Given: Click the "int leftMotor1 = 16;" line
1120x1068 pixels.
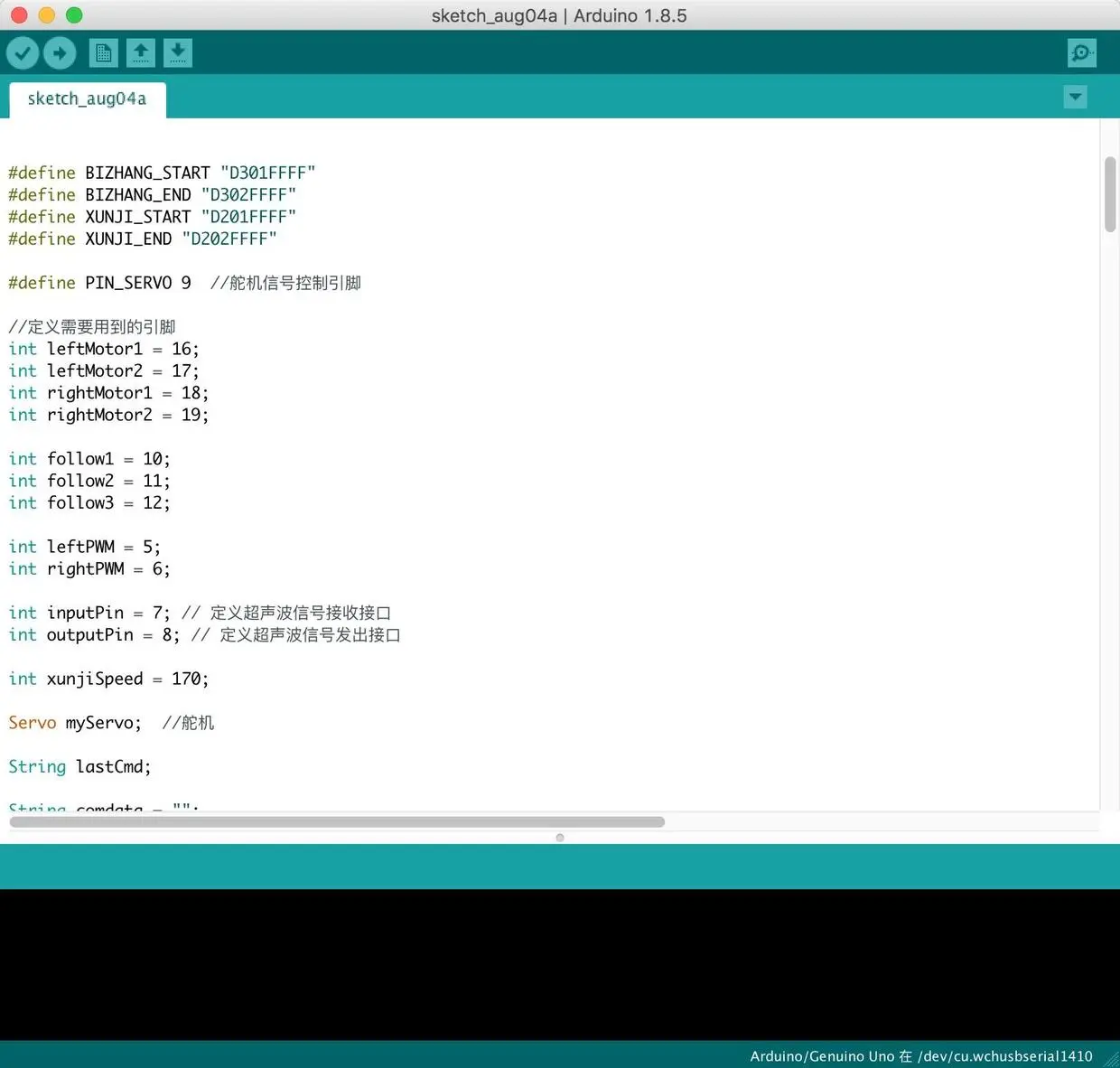Looking at the screenshot, I should pyautogui.click(x=104, y=349).
